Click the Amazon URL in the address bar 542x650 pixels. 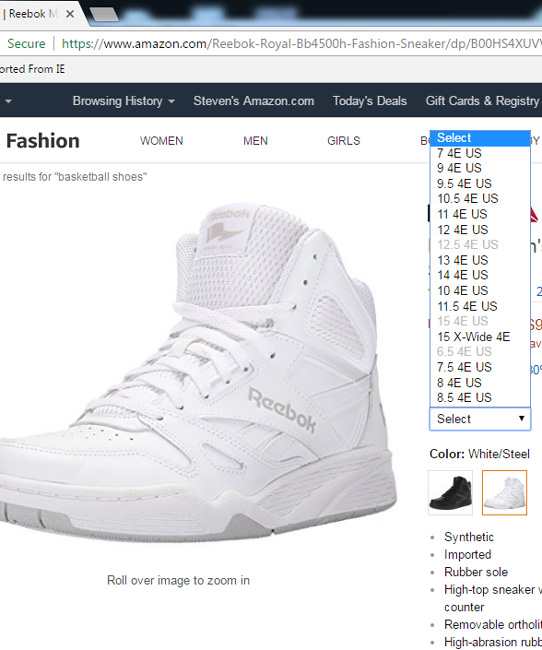point(301,44)
